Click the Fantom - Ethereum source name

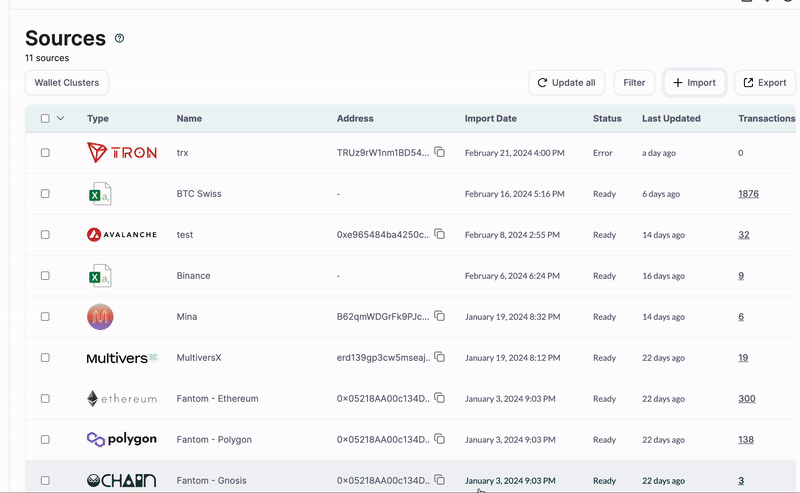[217, 398]
